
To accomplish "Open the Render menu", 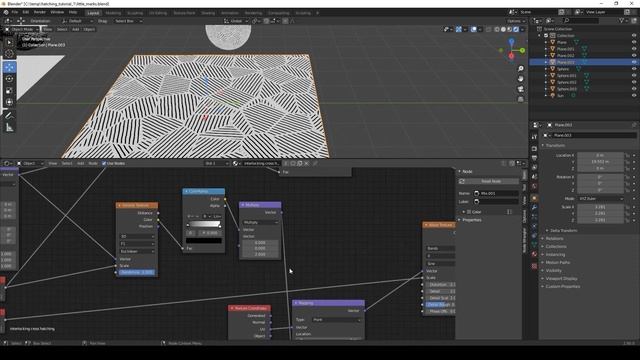I will click(x=40, y=12).
